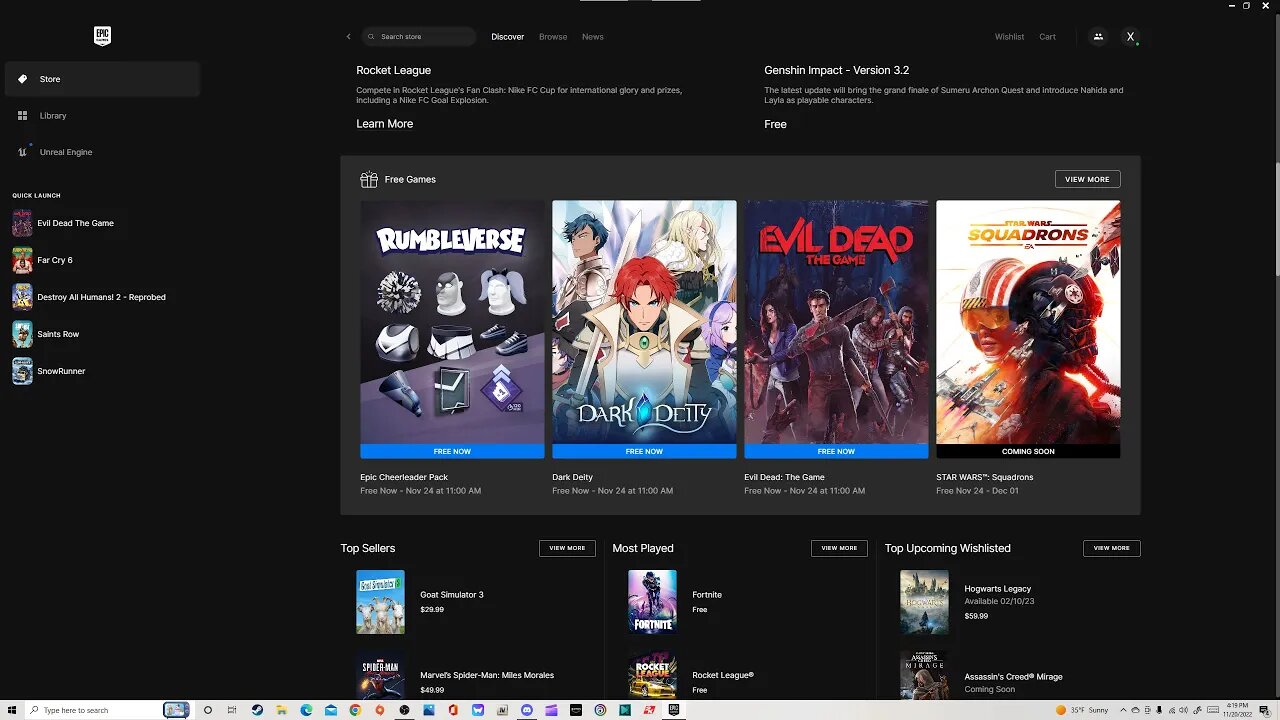Open the Dark Deity free game cover
1280x720 pixels.
click(x=644, y=322)
